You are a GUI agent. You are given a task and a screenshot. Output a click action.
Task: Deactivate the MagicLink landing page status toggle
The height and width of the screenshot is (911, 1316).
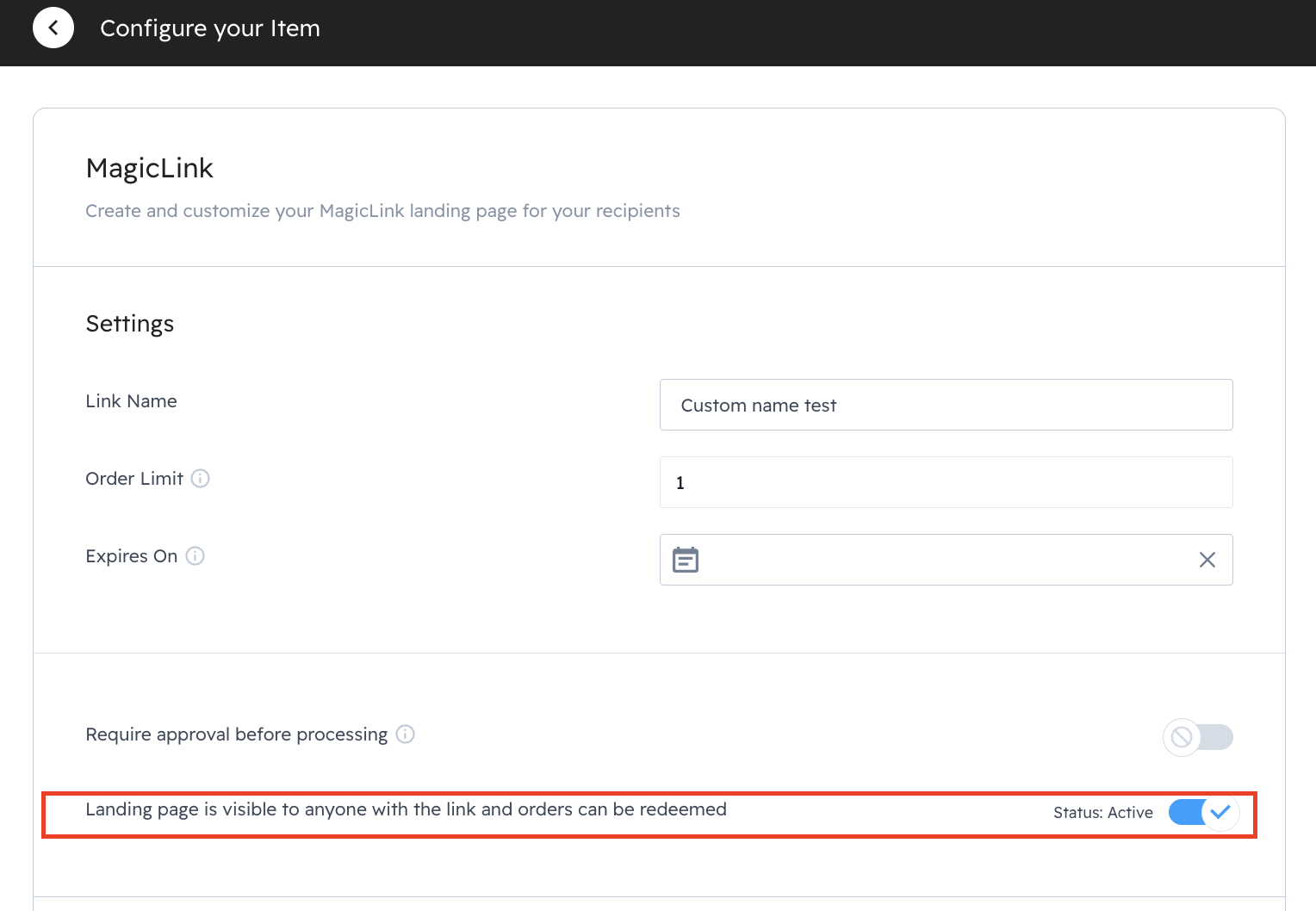(1197, 812)
